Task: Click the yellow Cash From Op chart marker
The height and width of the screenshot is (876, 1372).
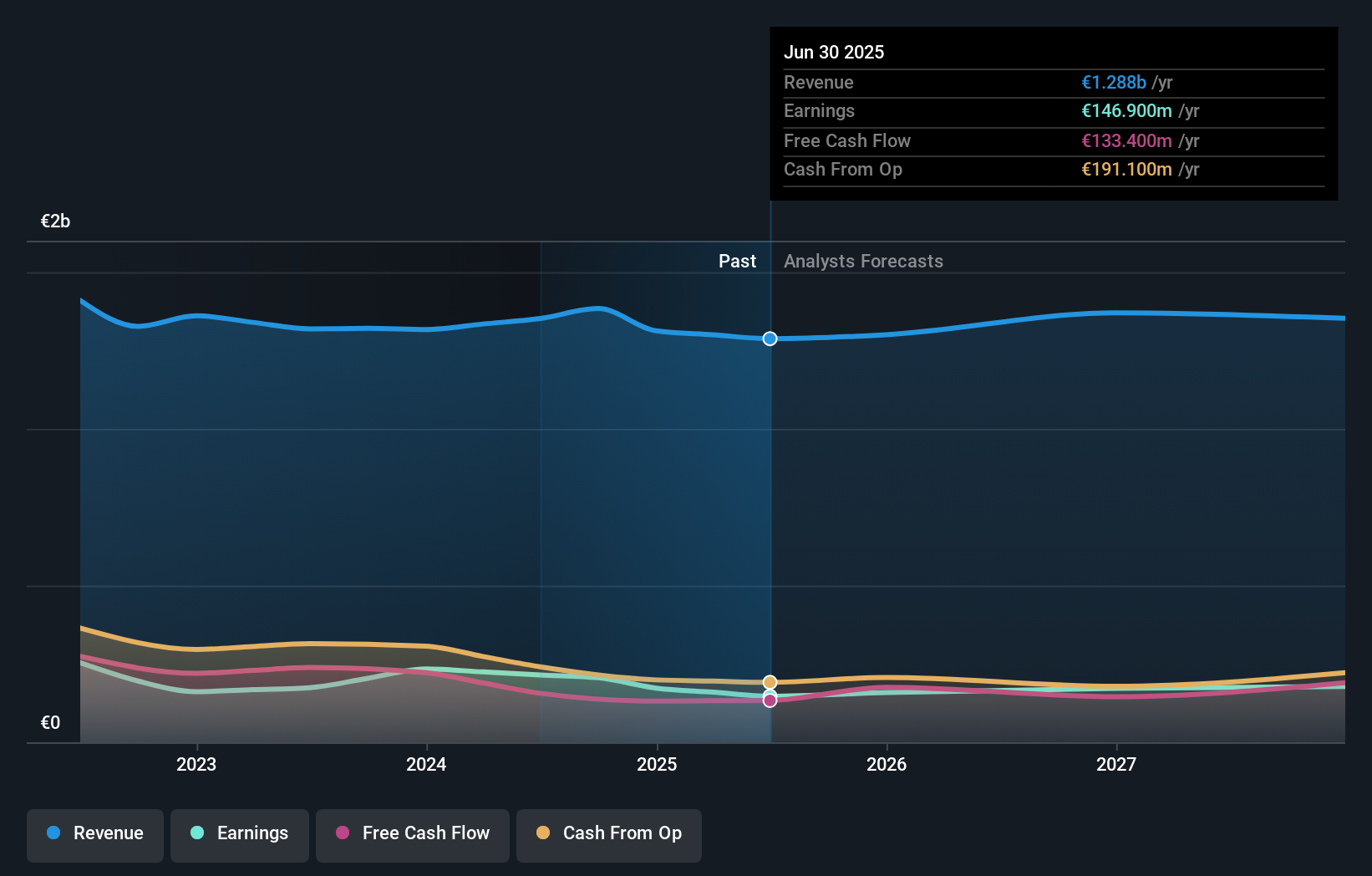Action: point(769,682)
